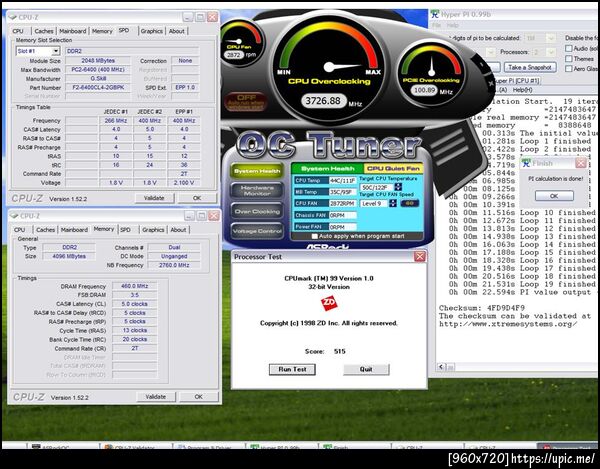Check the Aero Glass option in Hyper PI
Image resolution: width=600 pixels, height=469 pixels.
(x=569, y=68)
